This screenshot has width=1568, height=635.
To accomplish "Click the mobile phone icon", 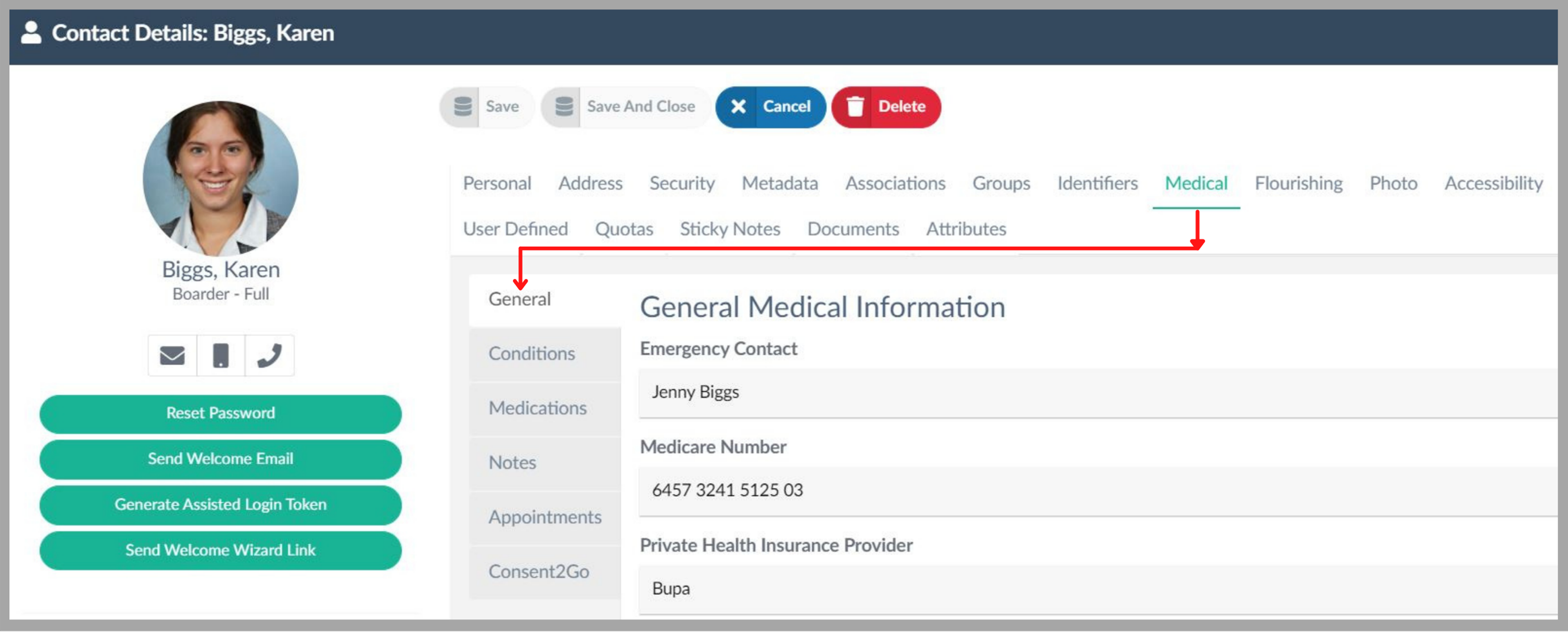I will point(220,355).
